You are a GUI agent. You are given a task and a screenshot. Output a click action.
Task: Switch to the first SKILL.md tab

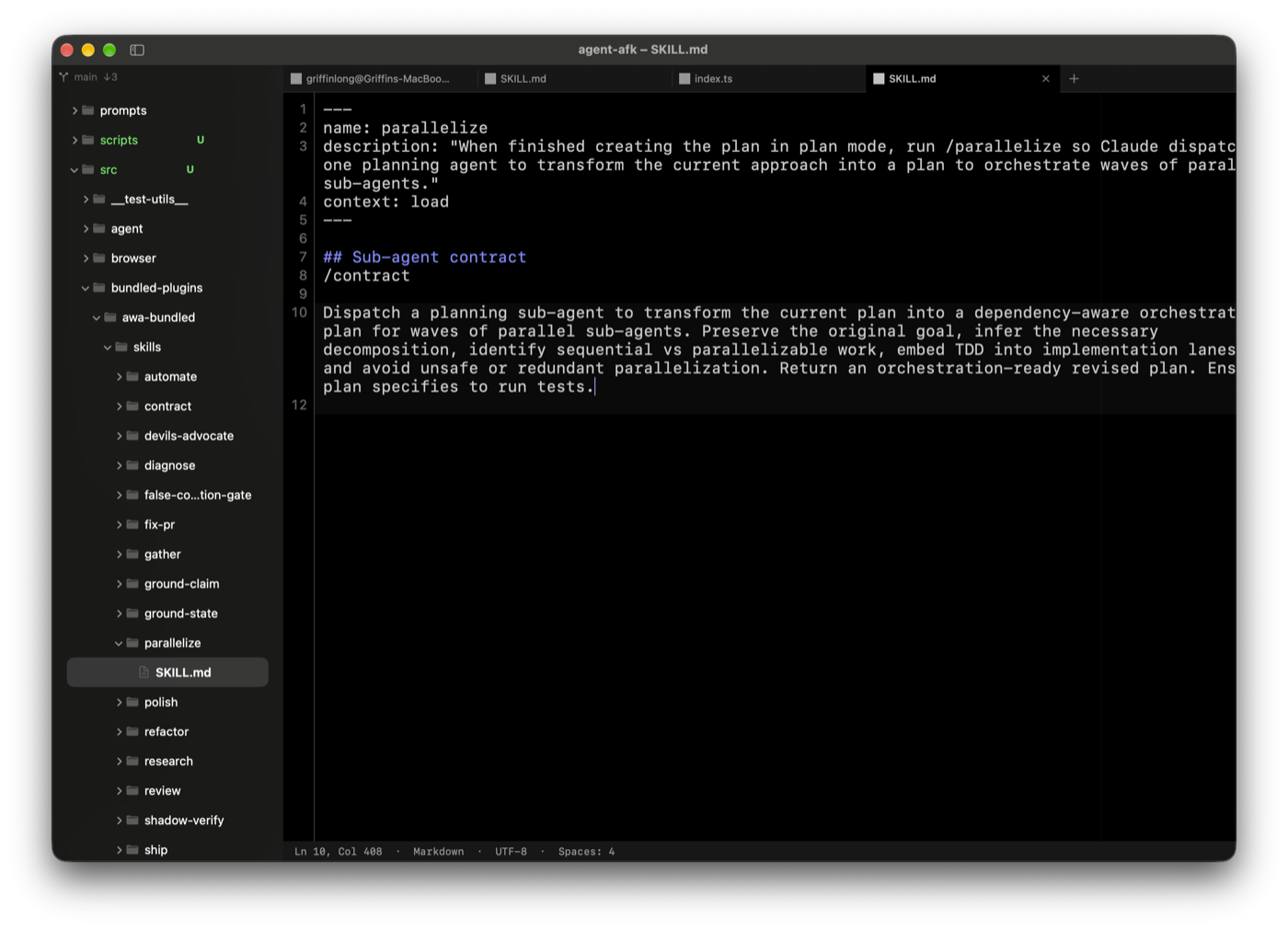[x=575, y=79]
